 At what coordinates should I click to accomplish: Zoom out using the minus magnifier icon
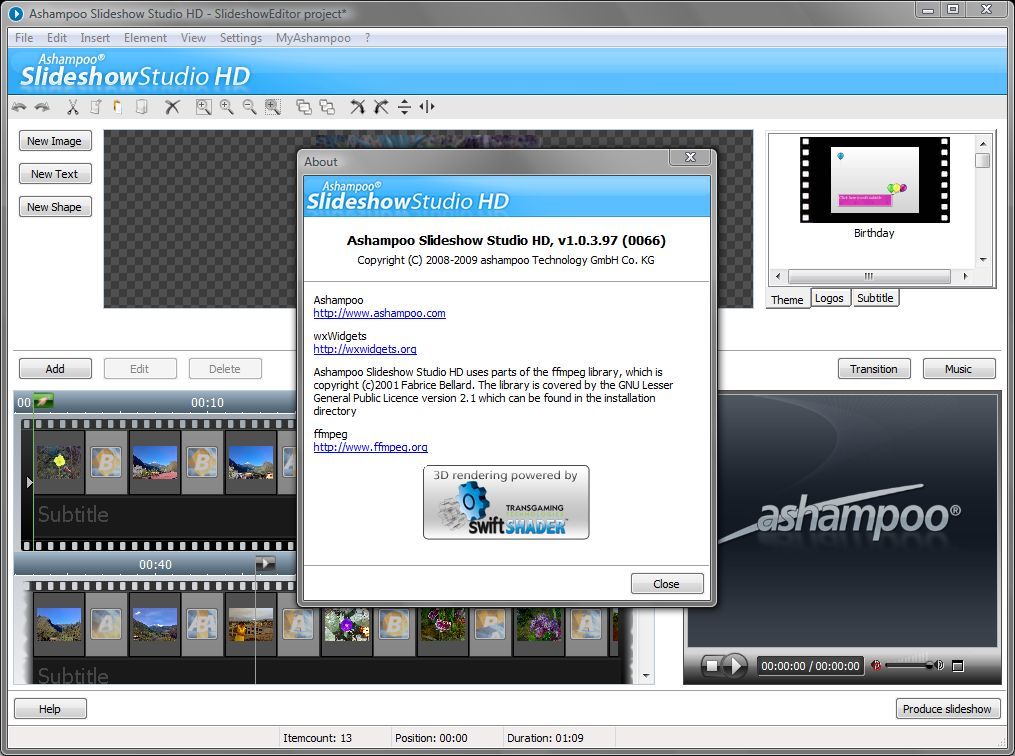point(249,106)
